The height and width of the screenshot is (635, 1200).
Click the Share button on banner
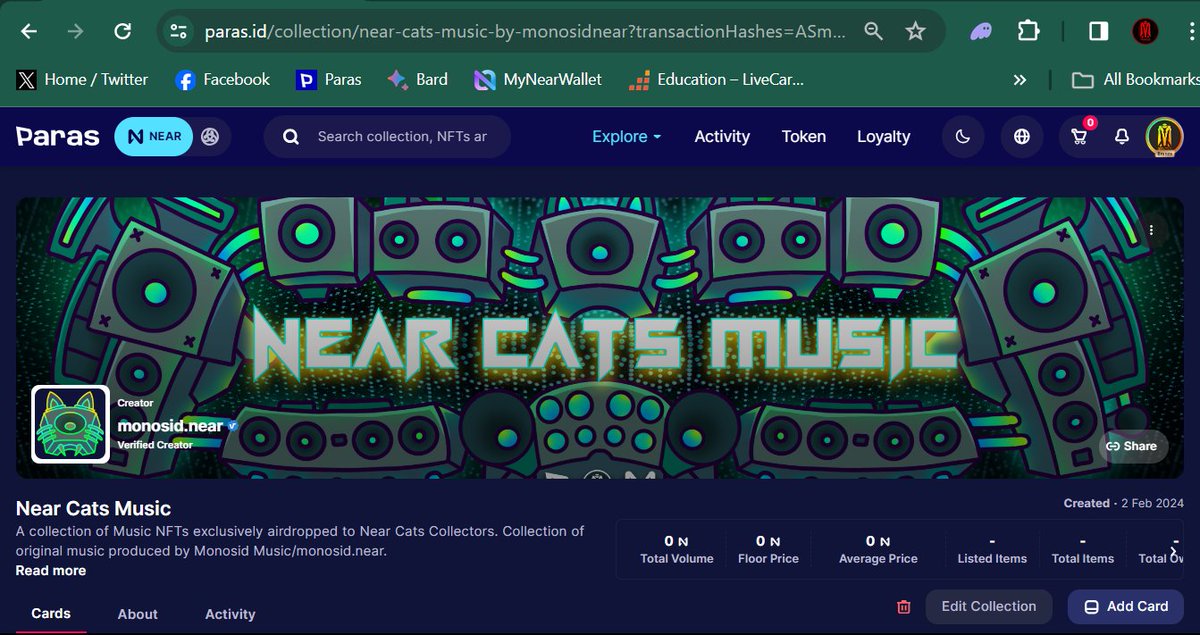click(1133, 446)
